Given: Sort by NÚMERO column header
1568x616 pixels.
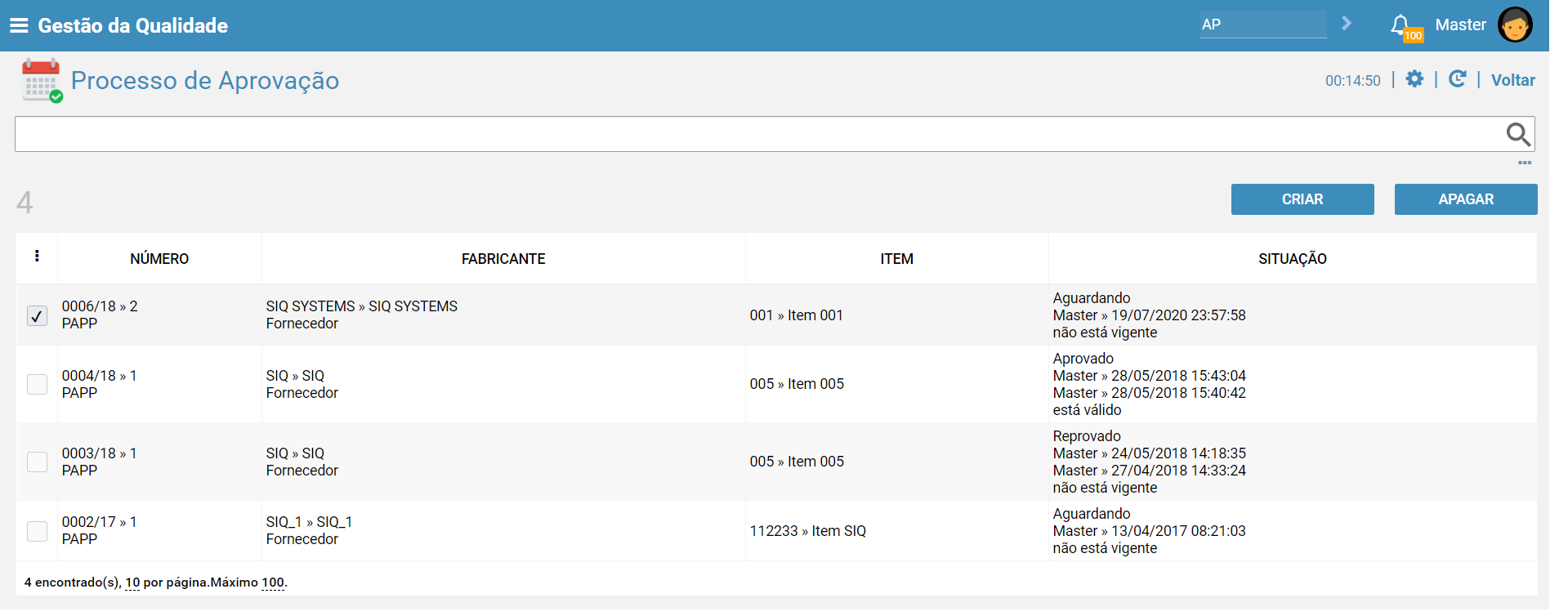Looking at the screenshot, I should (159, 259).
